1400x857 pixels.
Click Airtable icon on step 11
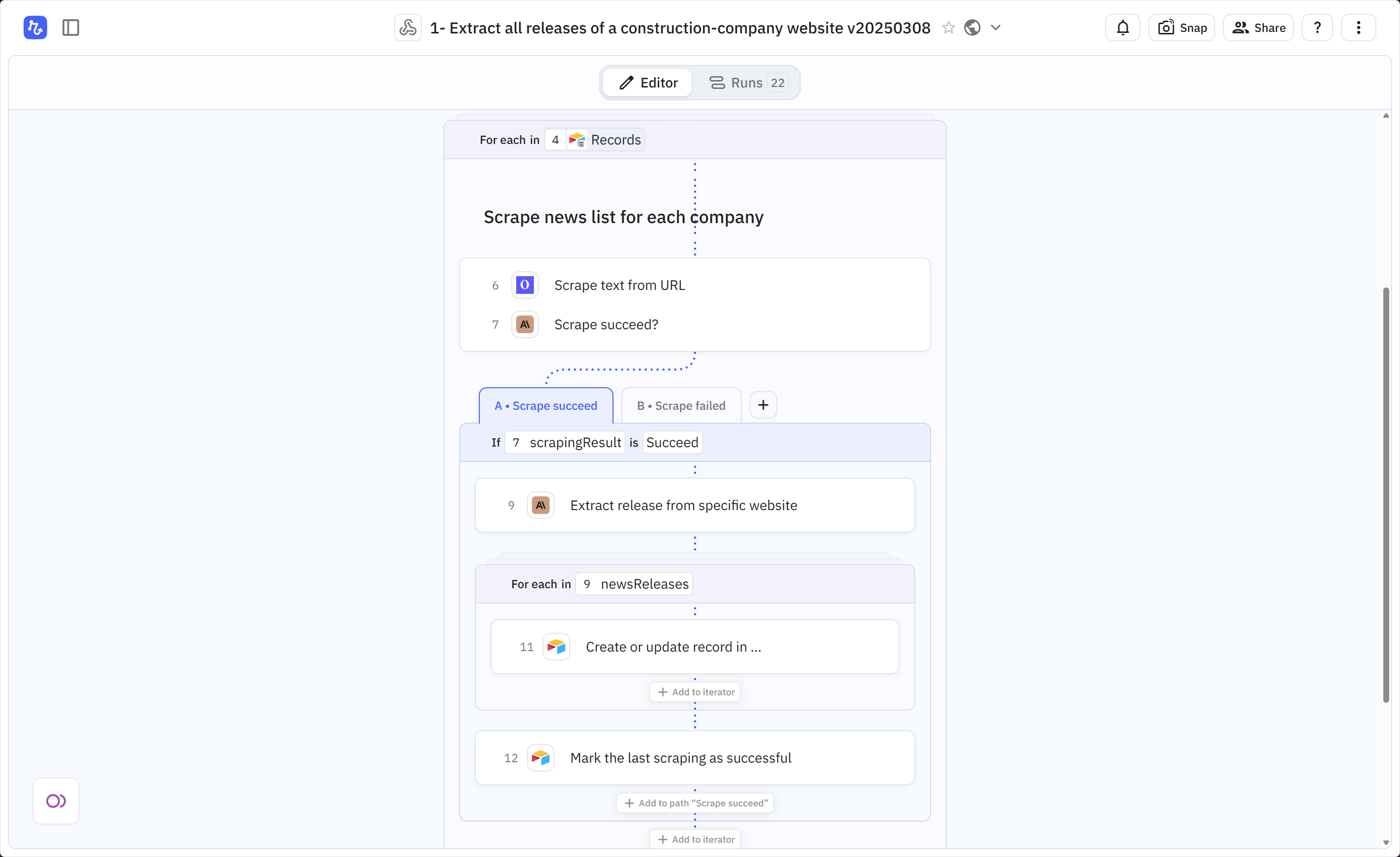(556, 647)
